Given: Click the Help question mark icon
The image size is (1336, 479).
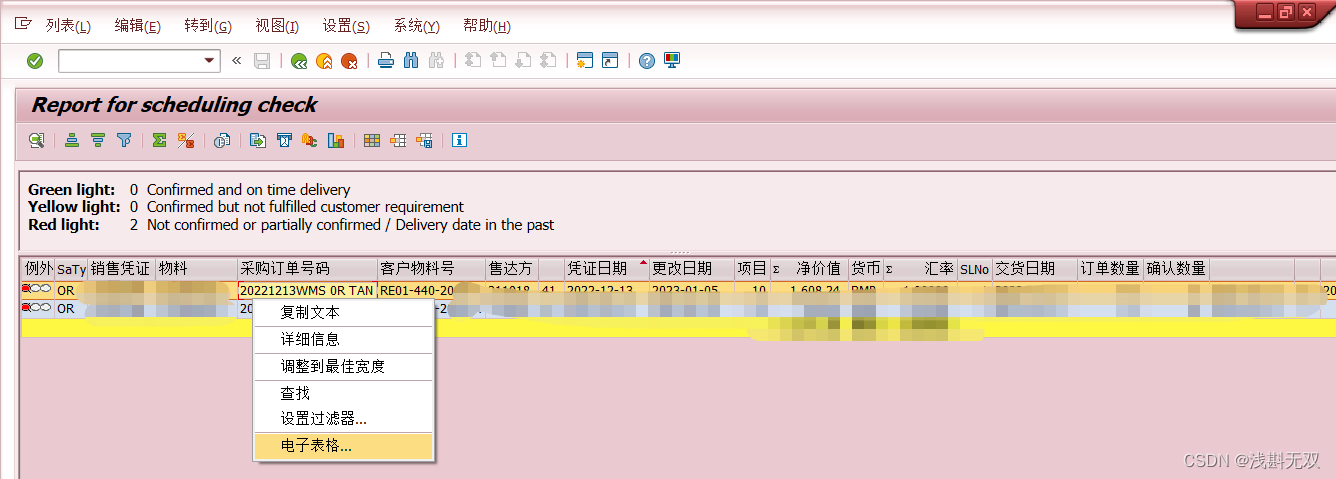Looking at the screenshot, I should coord(647,61).
